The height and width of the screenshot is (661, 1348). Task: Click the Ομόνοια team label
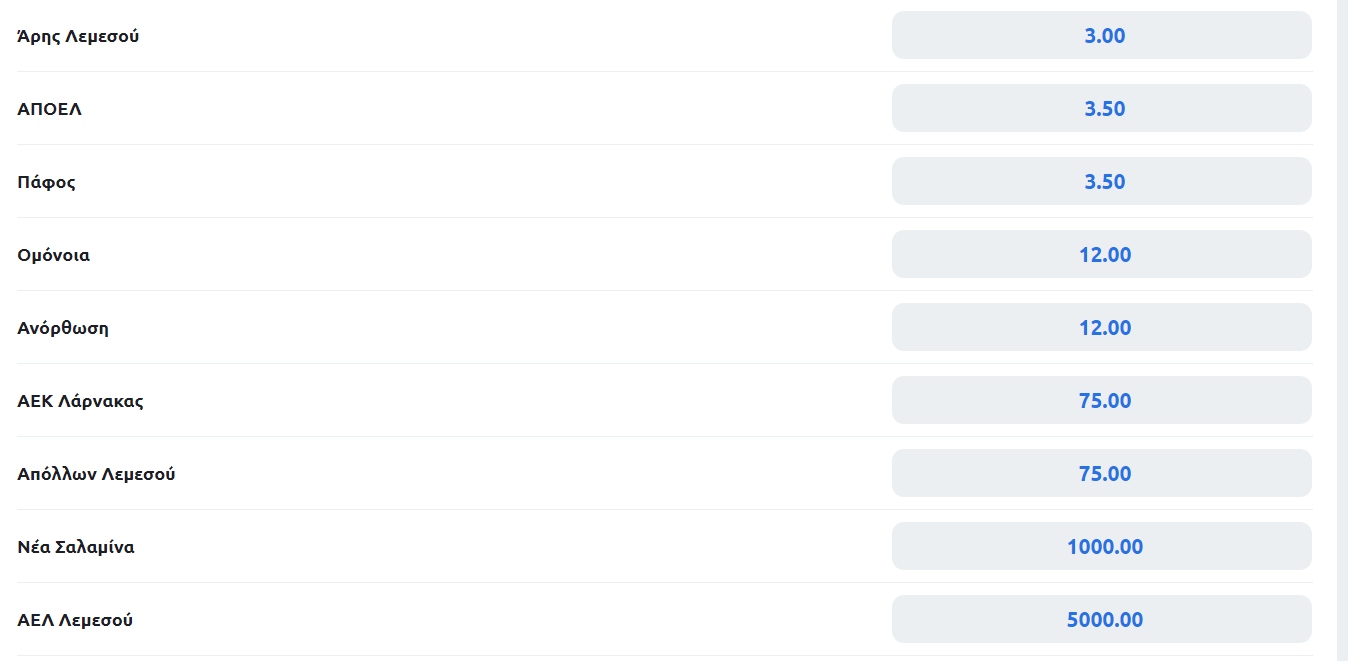click(53, 255)
